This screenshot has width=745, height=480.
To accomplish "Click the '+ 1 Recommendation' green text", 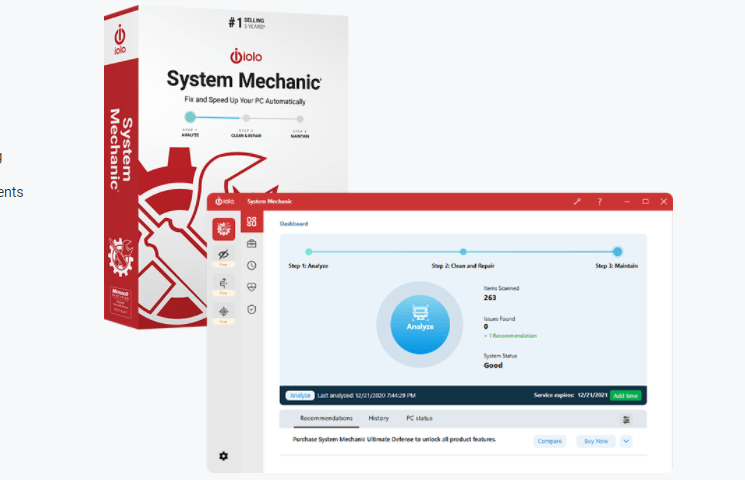I will [x=510, y=336].
